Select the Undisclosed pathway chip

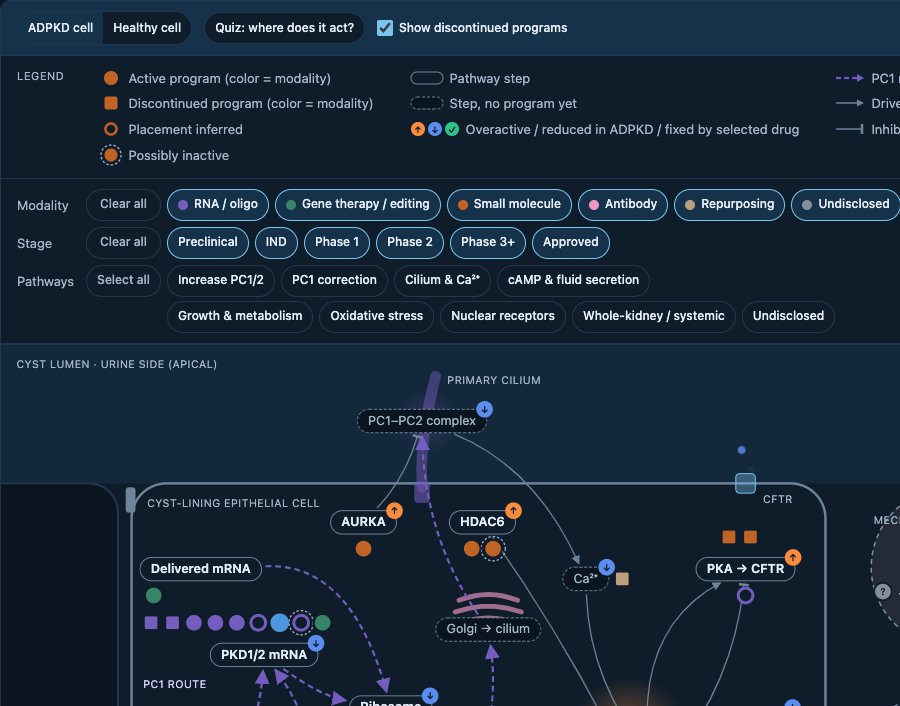(788, 316)
